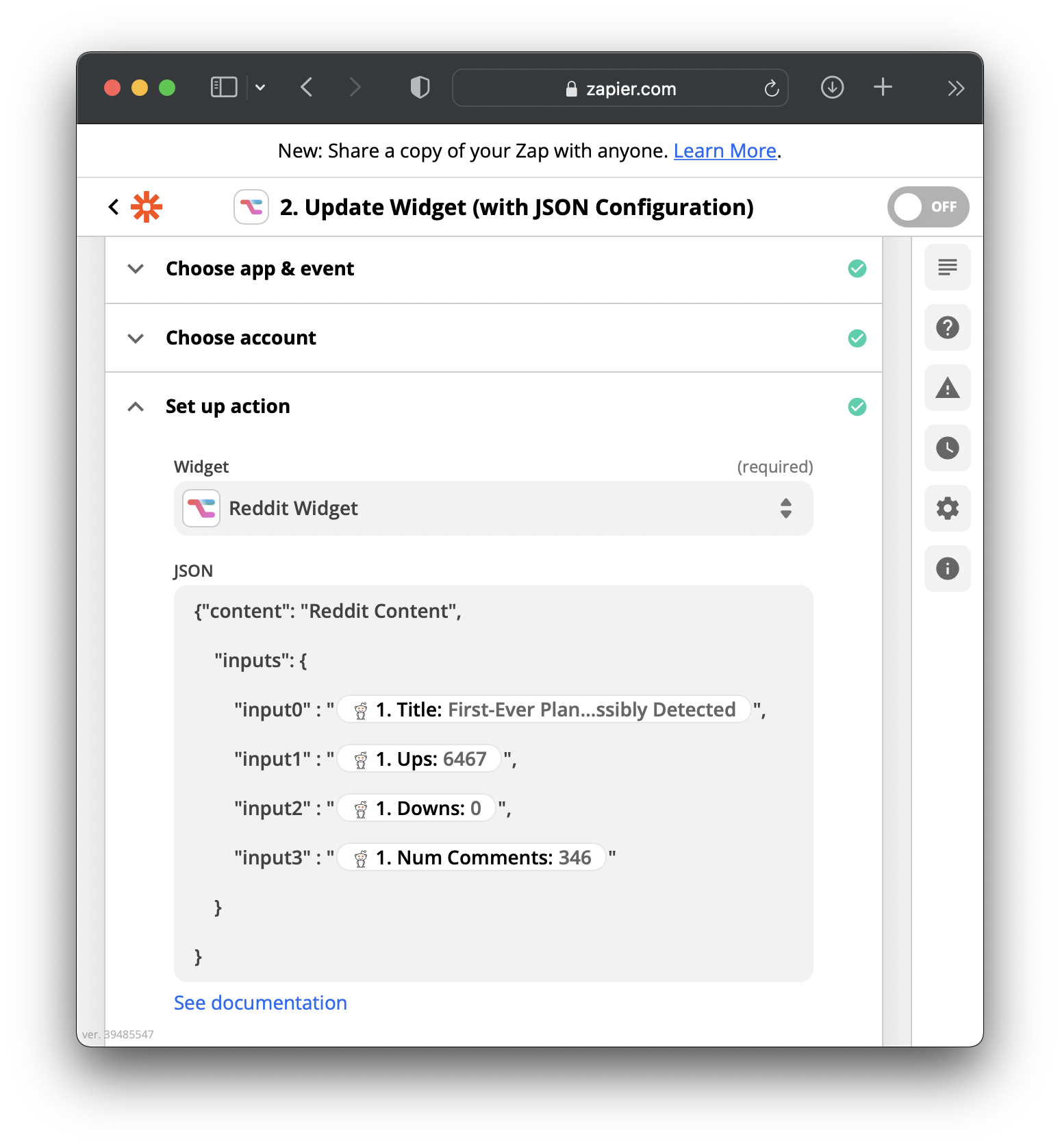Click the "inputs": { line in JSON
The height and width of the screenshot is (1148, 1060).
click(261, 660)
